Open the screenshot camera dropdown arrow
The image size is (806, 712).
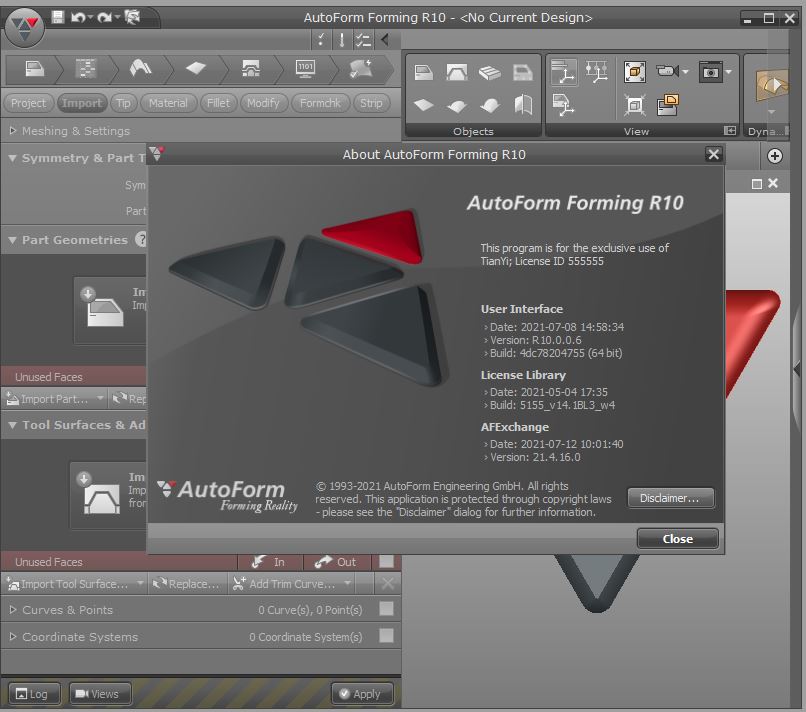tap(728, 72)
